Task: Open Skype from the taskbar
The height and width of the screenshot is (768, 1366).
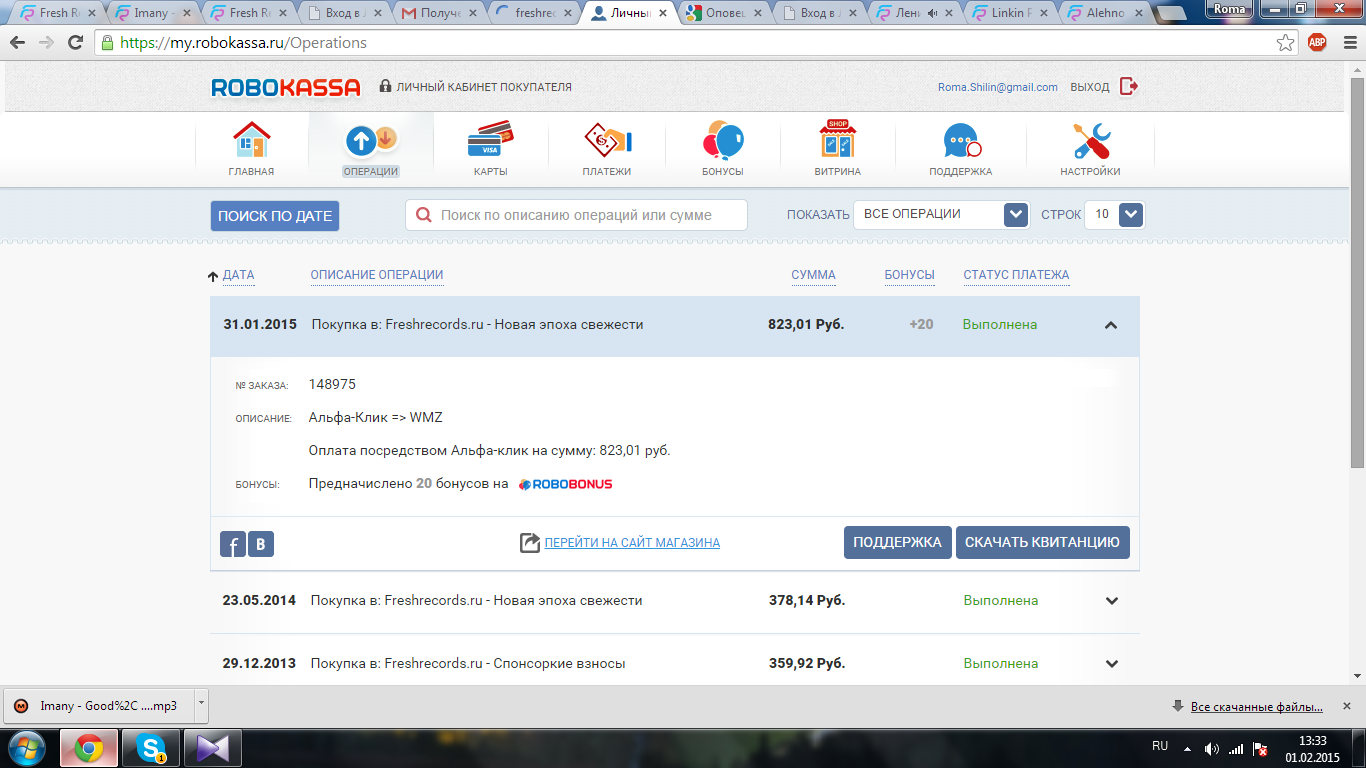Action: 151,748
